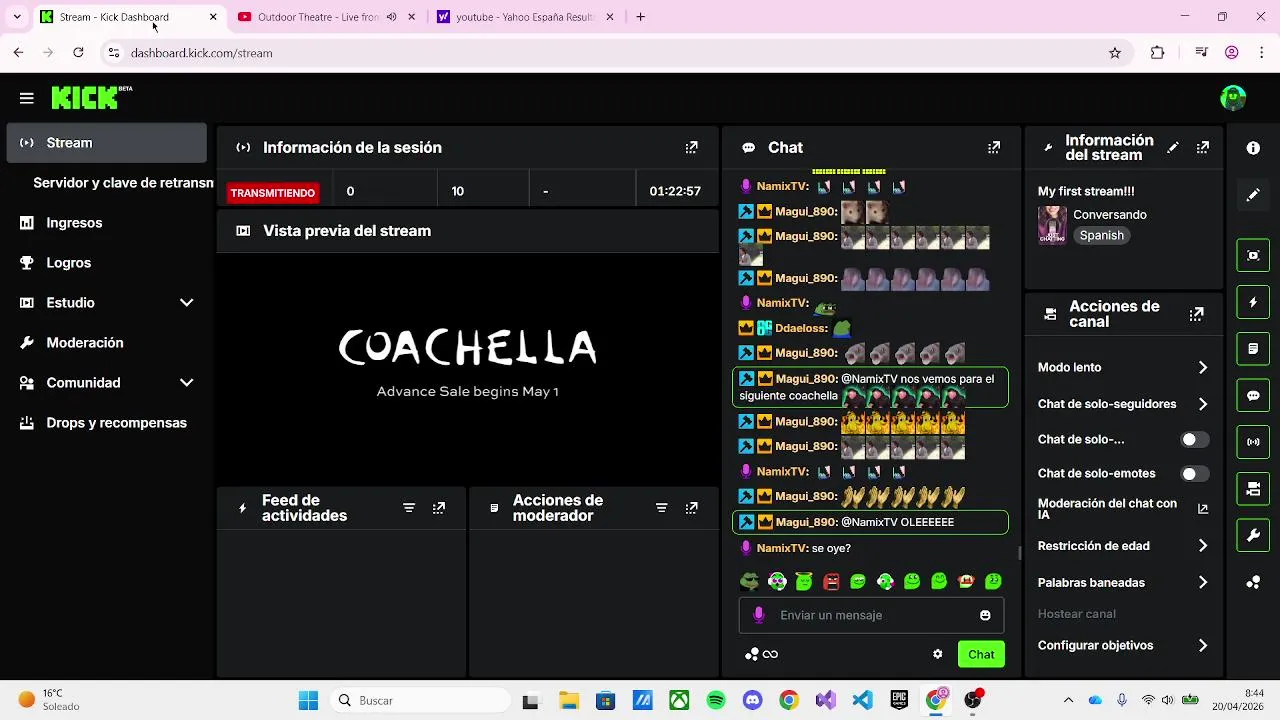Click the Spanish language tag
The width and height of the screenshot is (1280, 720).
(x=1101, y=236)
